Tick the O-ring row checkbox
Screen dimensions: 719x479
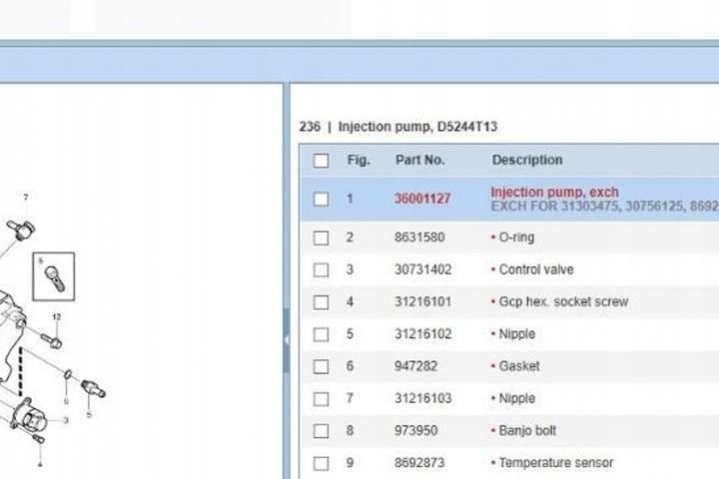321,238
